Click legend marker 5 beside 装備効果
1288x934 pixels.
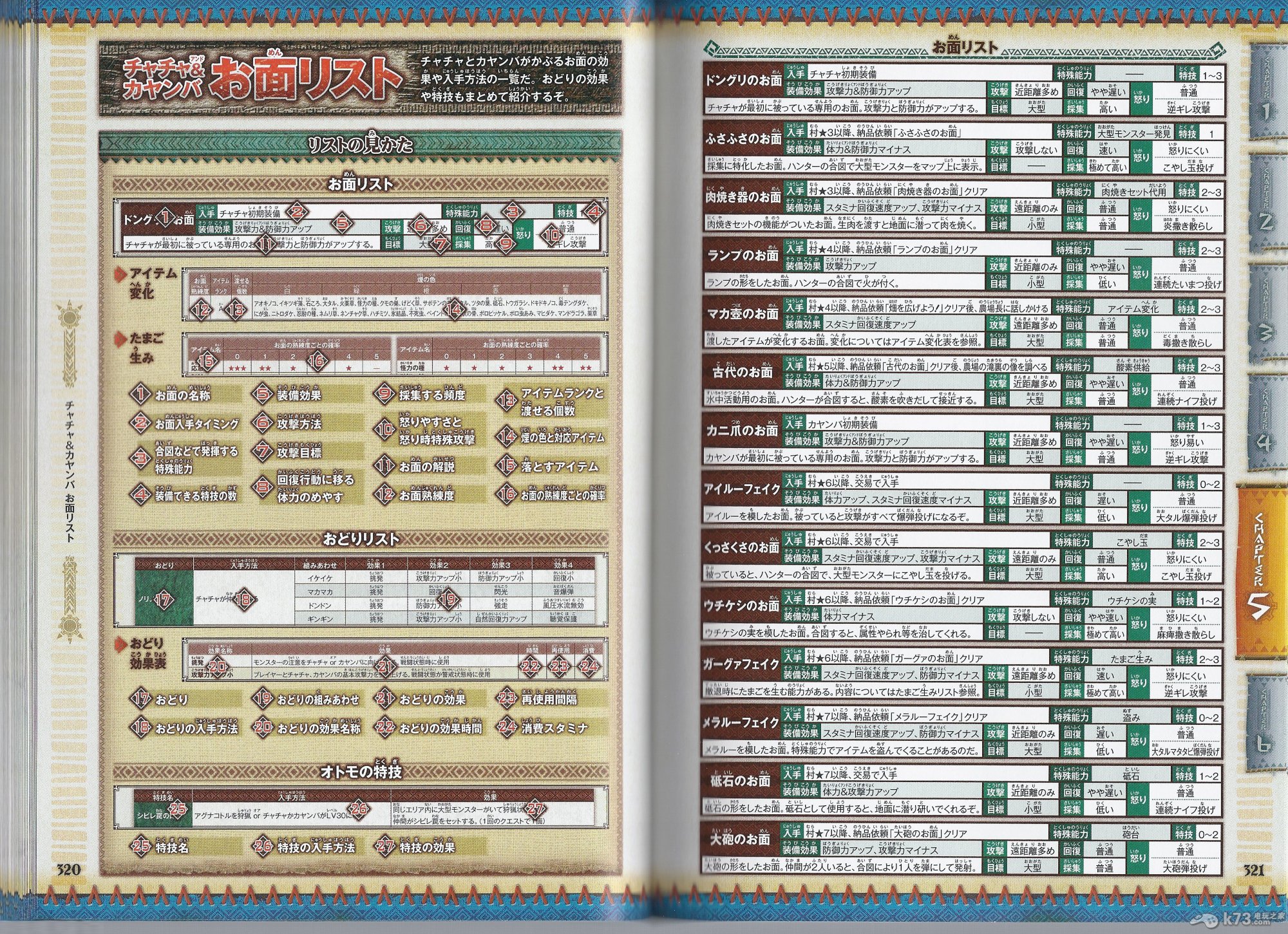point(263,394)
